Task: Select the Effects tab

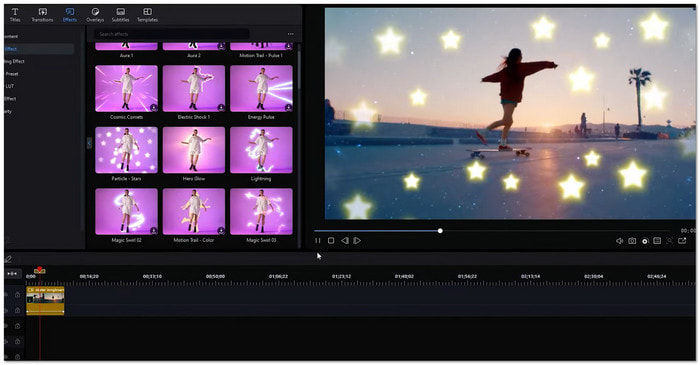Action: tap(70, 15)
